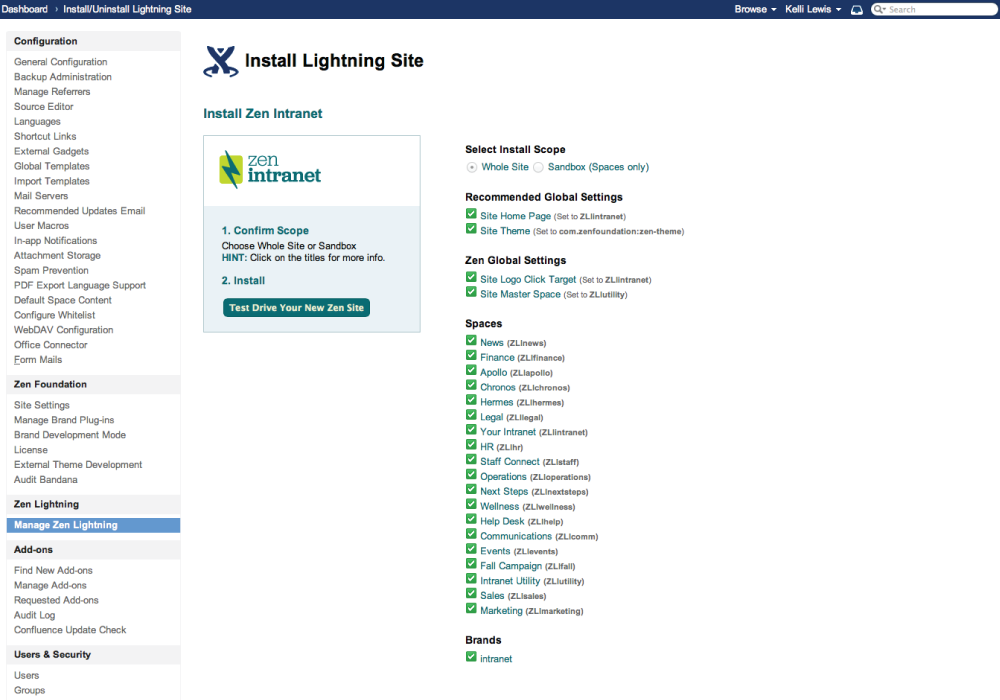This screenshot has width=1000, height=700.
Task: Open the Browse dropdown menu
Action: pos(755,10)
